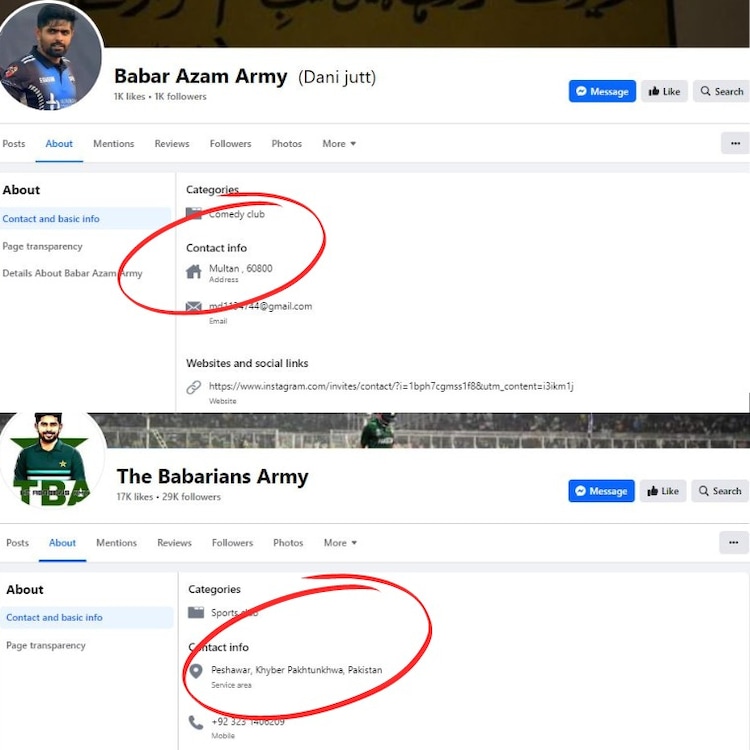Image resolution: width=750 pixels, height=750 pixels.
Task: Open the Instagram invite website link
Action: [390, 386]
